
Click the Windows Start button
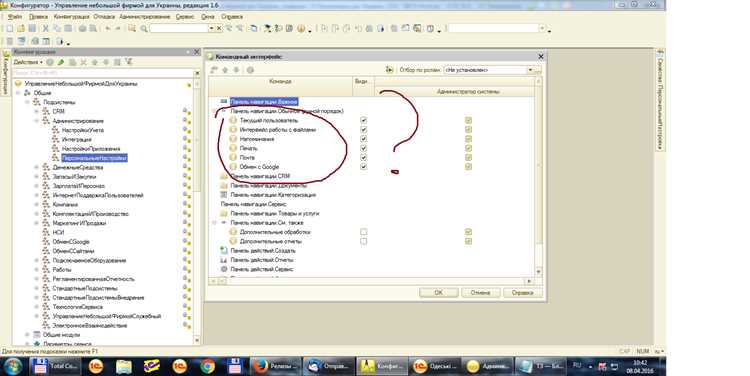pyautogui.click(x=13, y=366)
